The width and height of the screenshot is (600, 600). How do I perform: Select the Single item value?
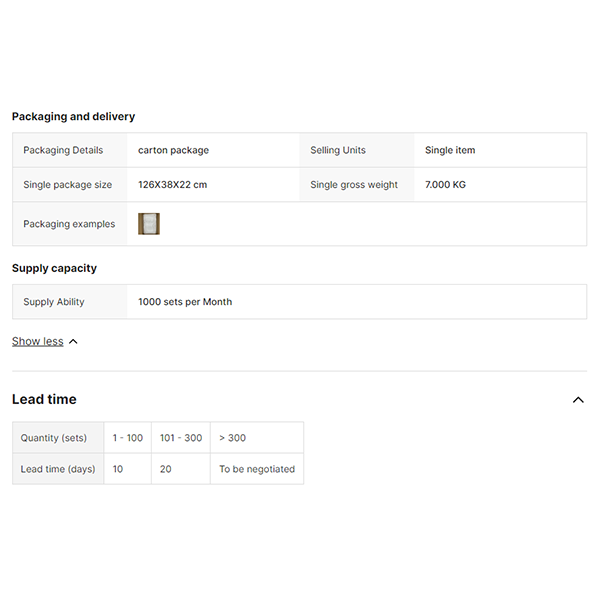450,150
